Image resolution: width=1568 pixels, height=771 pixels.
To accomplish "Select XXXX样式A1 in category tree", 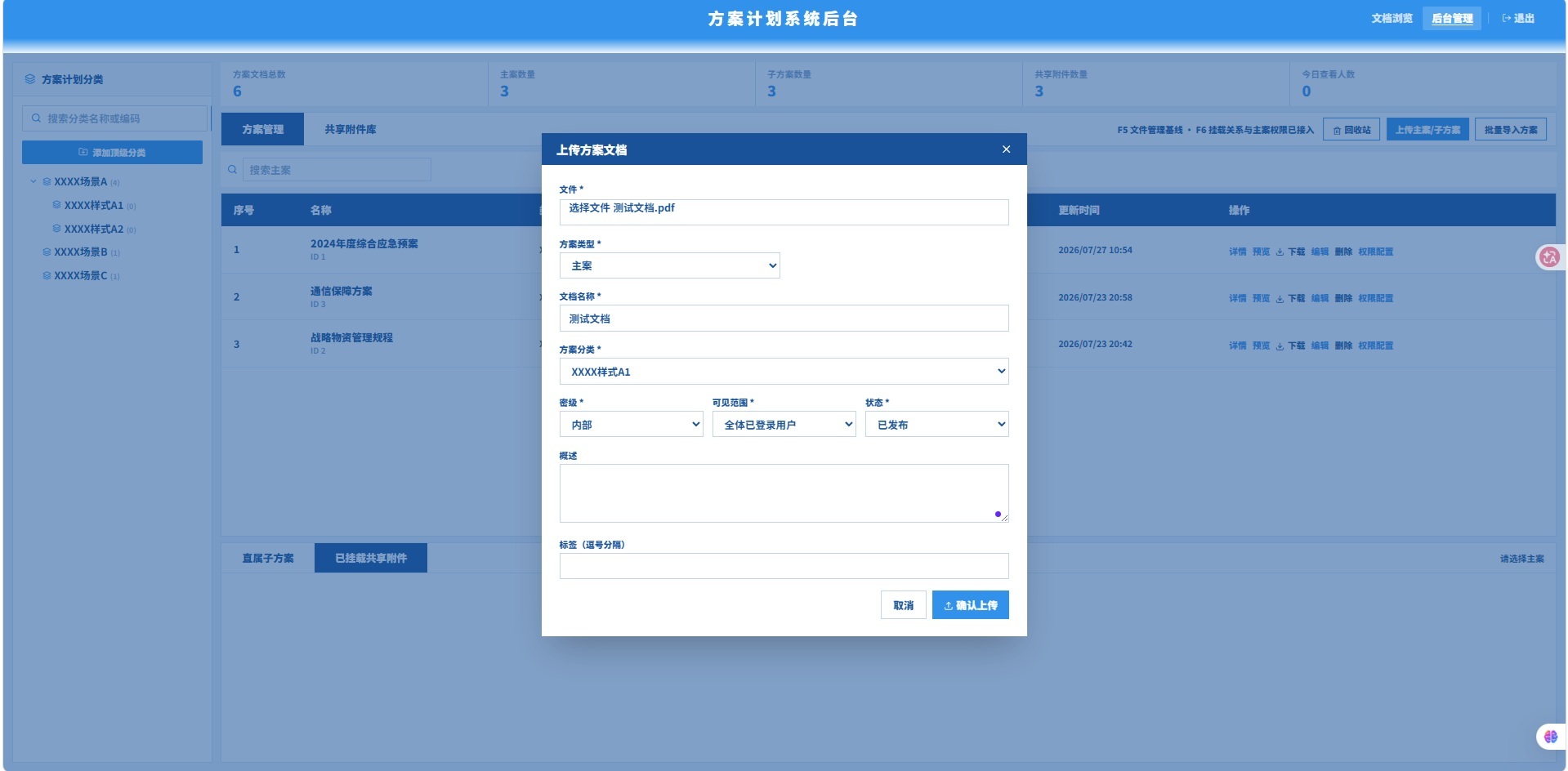I will pyautogui.click(x=93, y=205).
